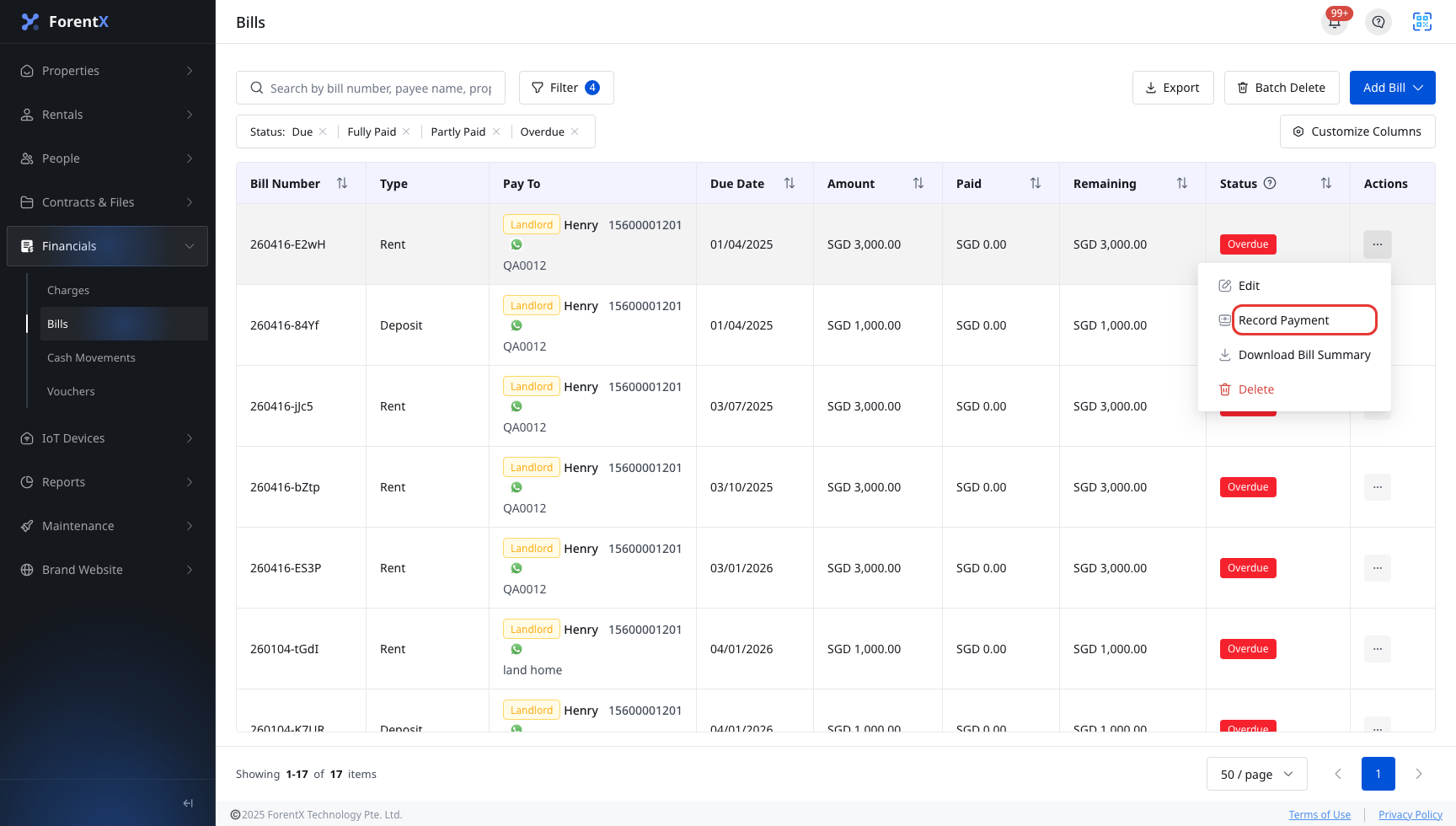The width and height of the screenshot is (1456, 826).
Task: Open Cash Movements page
Action: 124,357
